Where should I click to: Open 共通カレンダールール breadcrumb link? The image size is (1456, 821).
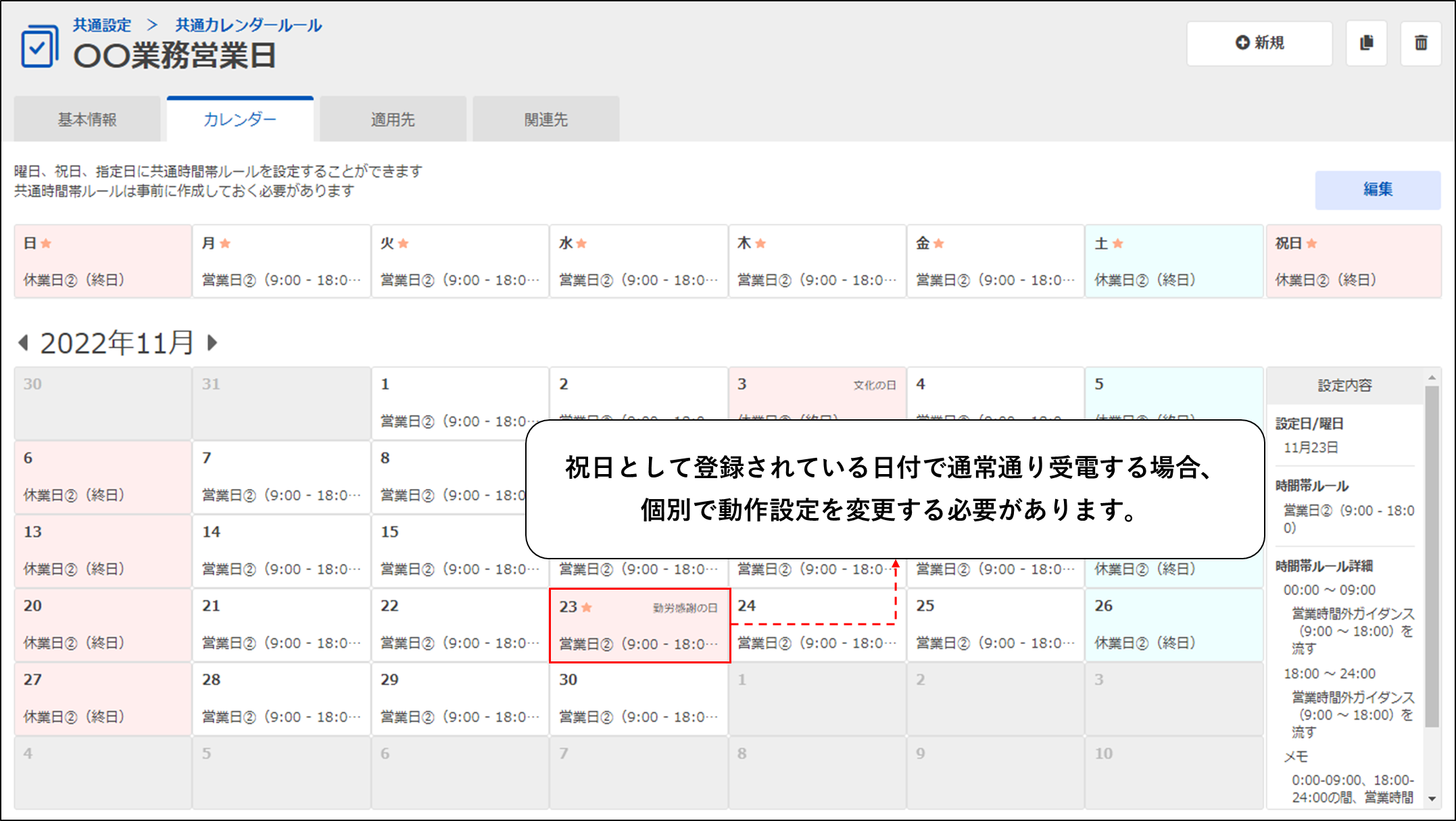249,25
